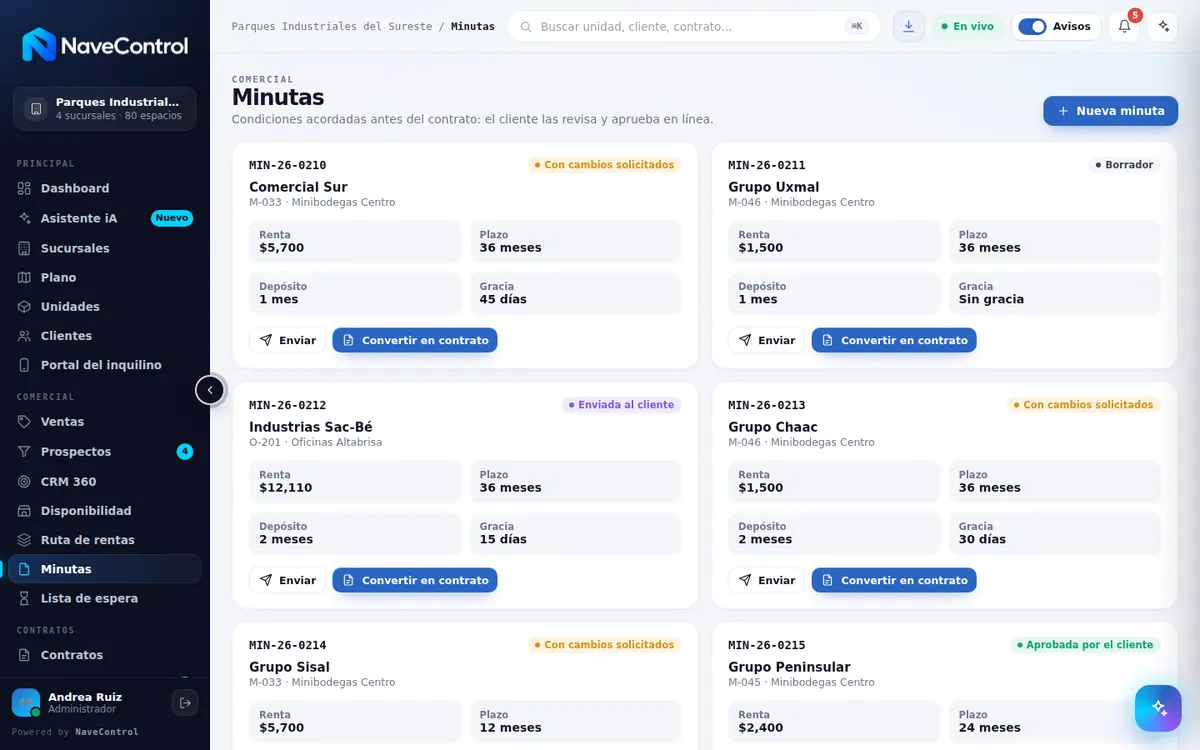Screen dimensions: 1200x750
Task: Click the Nueva minuta button
Action: (x=1111, y=111)
